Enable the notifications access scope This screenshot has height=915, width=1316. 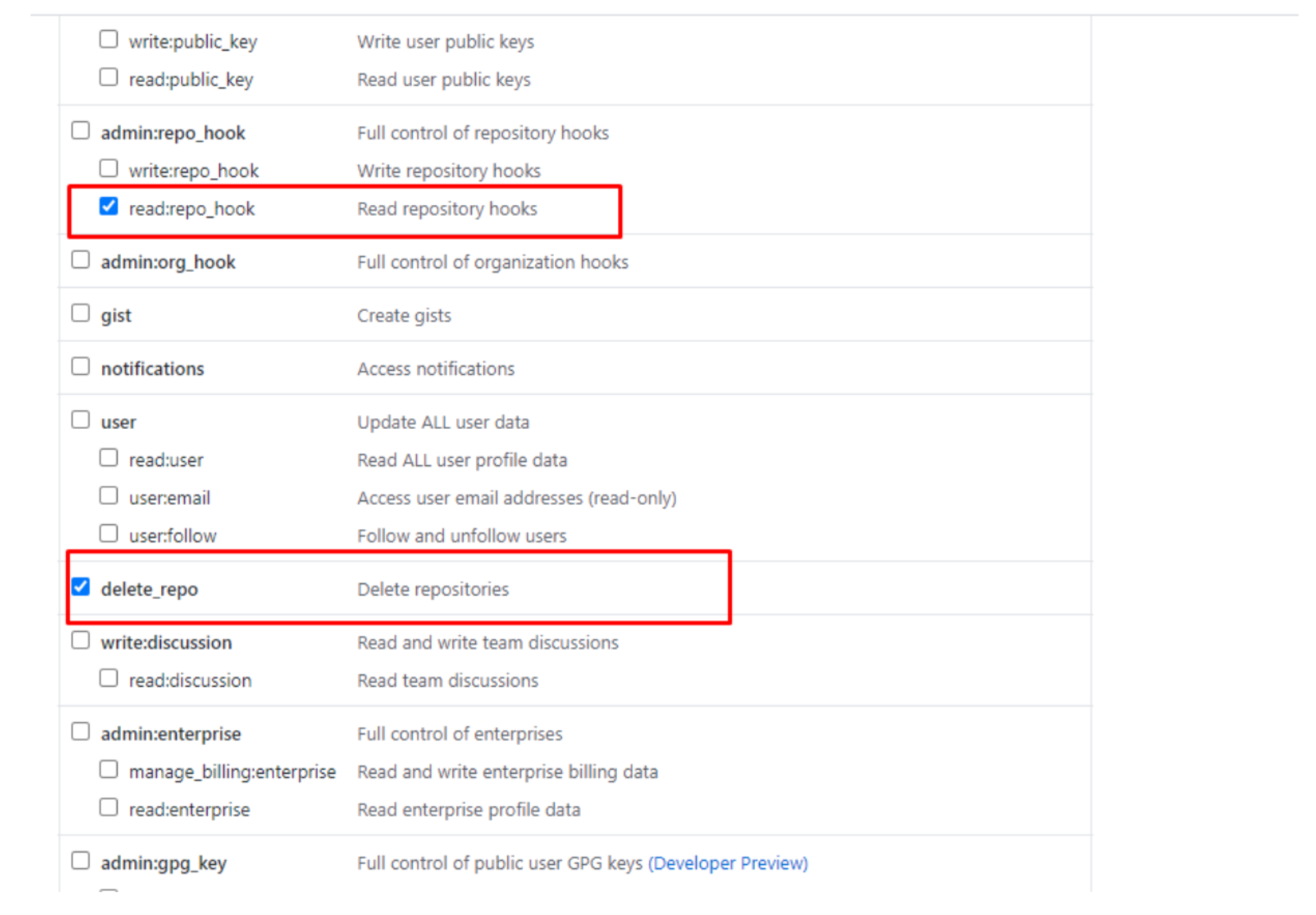tap(81, 365)
